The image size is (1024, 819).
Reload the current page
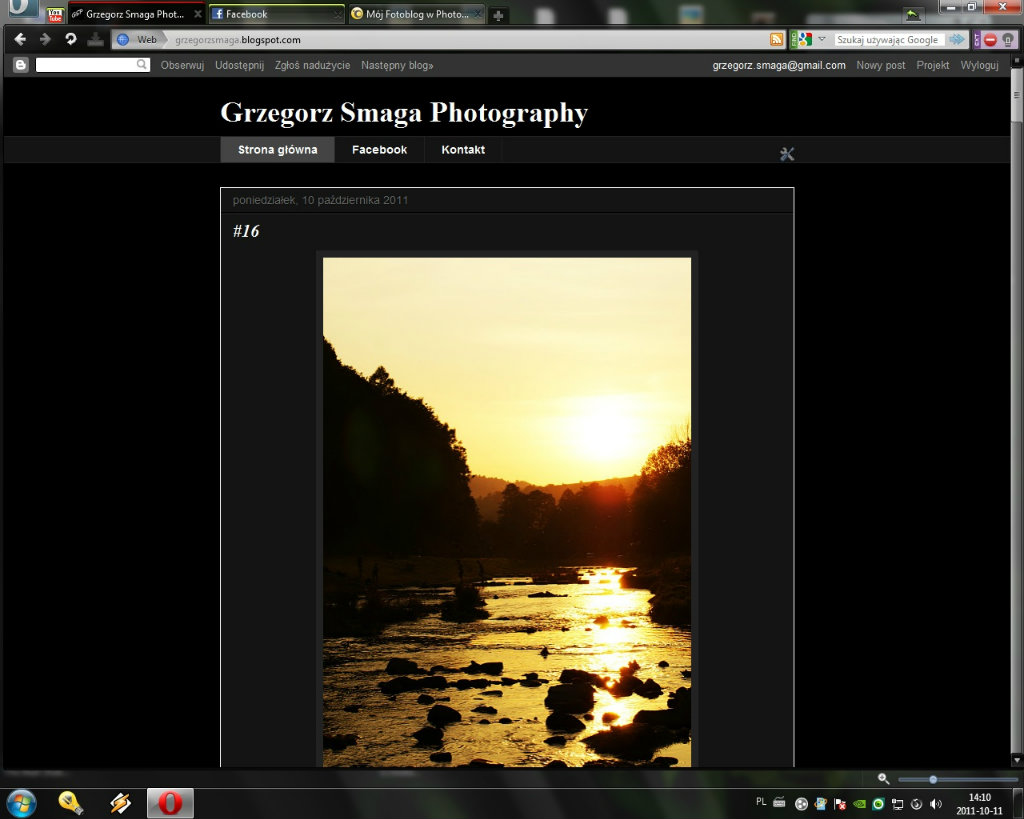(70, 39)
